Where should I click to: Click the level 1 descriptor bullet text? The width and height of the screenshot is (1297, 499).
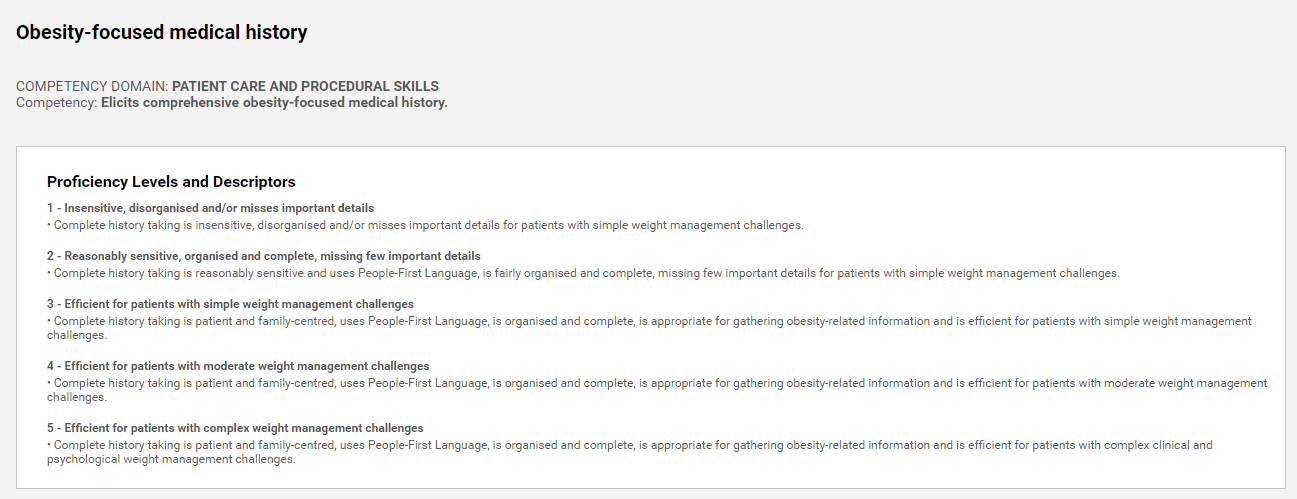[x=425, y=225]
